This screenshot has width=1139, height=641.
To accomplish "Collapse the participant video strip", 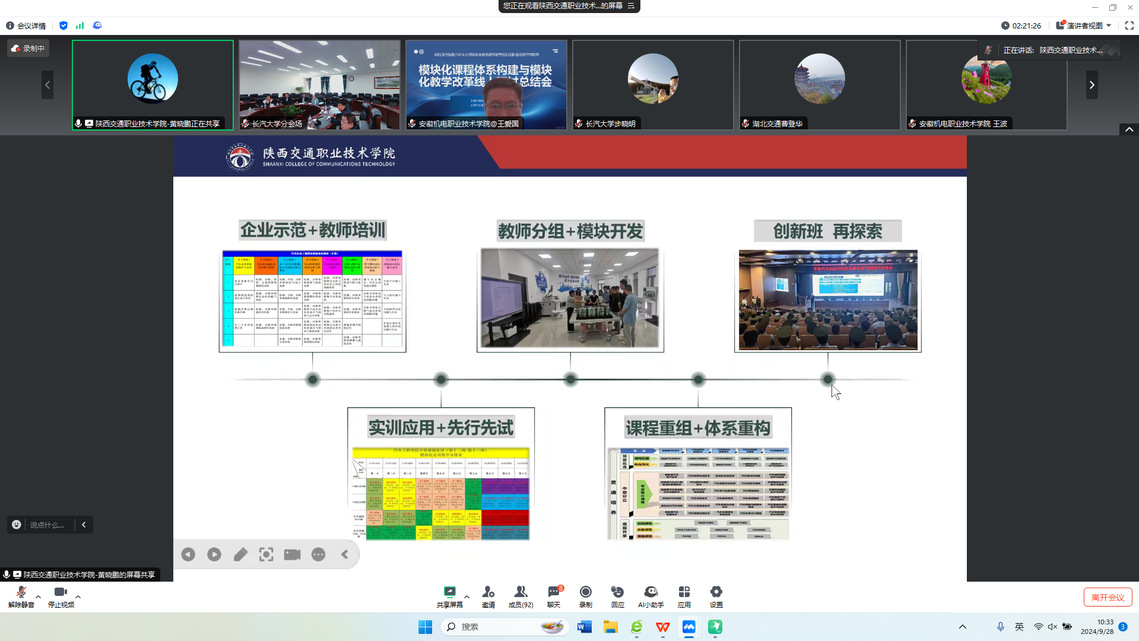I will point(1129,130).
